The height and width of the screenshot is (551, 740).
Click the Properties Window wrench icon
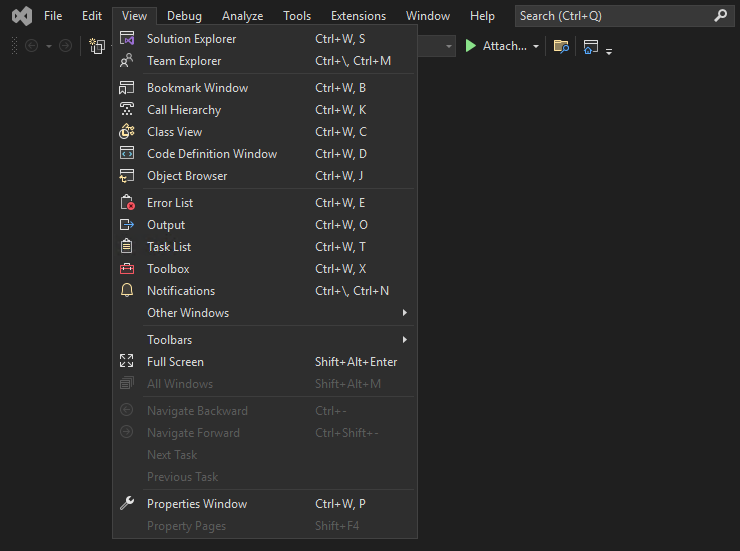click(x=126, y=503)
